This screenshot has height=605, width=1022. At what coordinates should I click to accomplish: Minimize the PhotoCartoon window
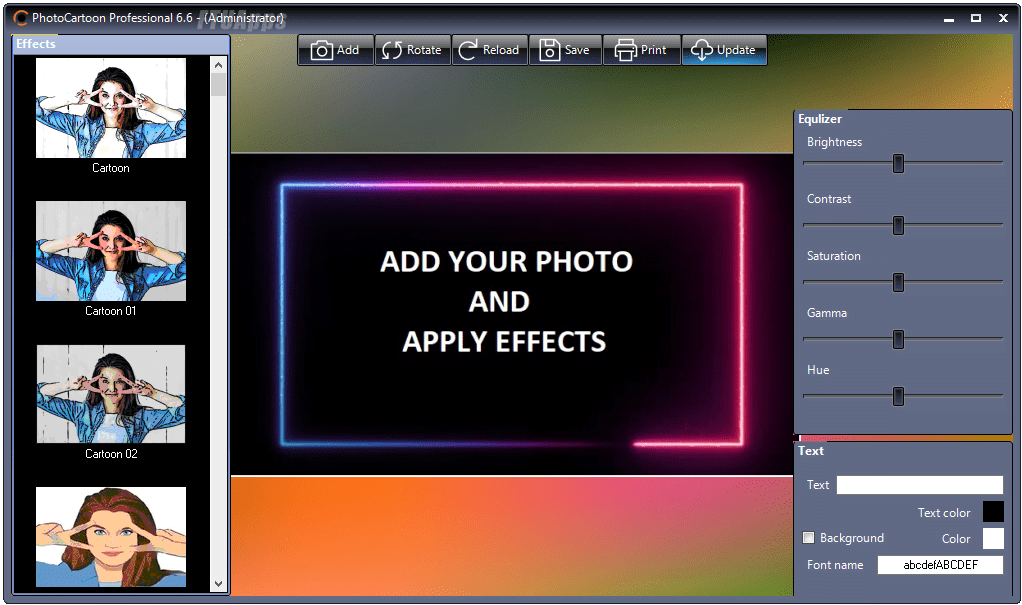tap(949, 18)
